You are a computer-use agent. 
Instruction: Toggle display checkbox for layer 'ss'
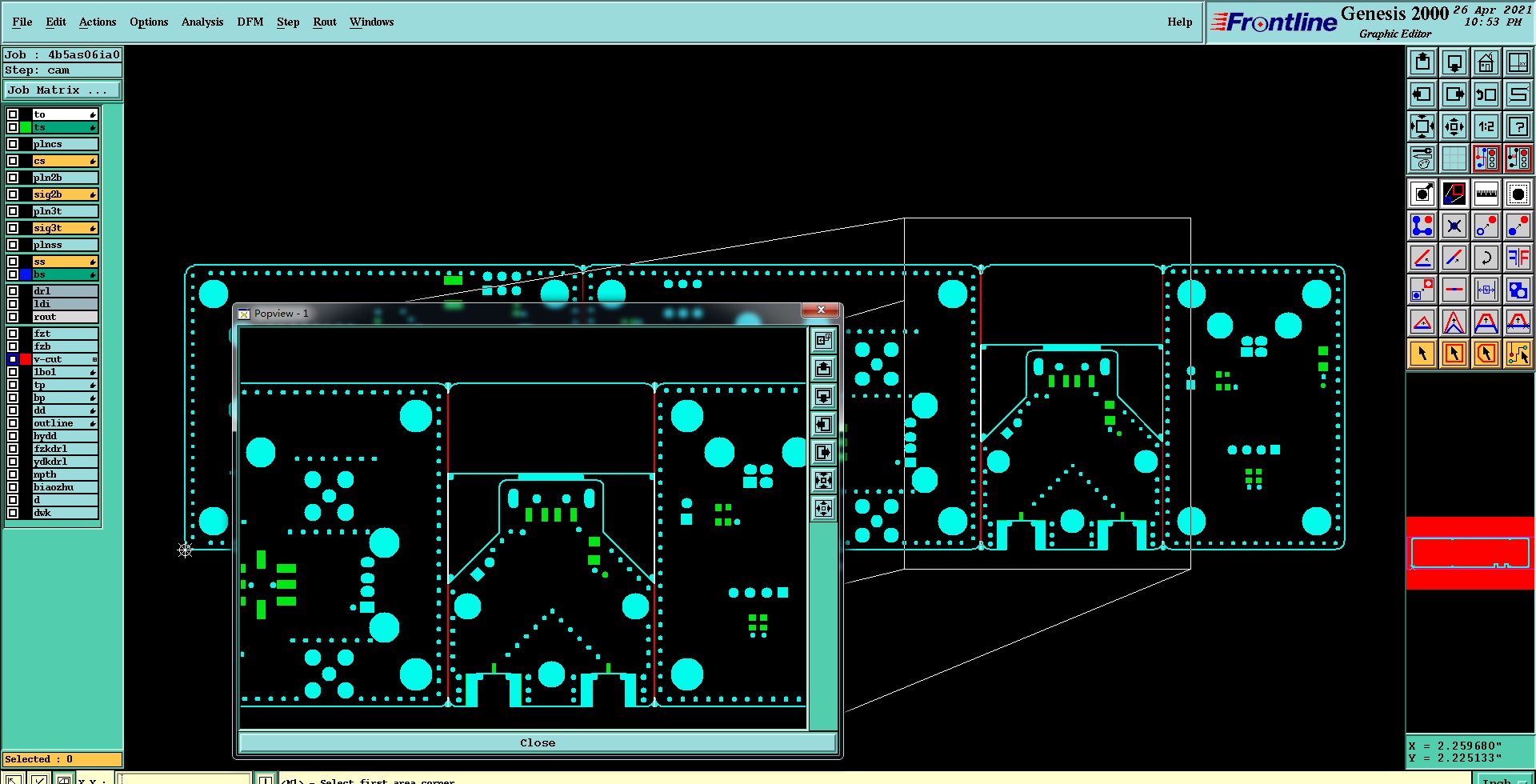[x=13, y=262]
